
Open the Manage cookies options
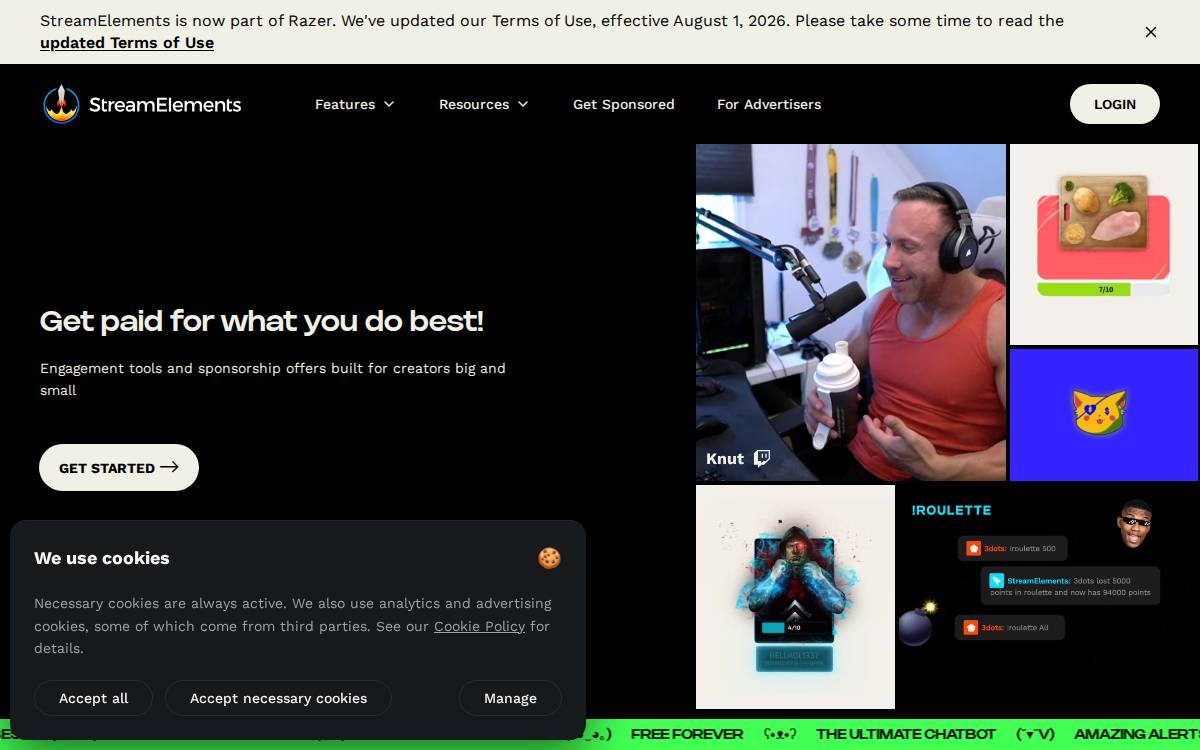pos(510,698)
